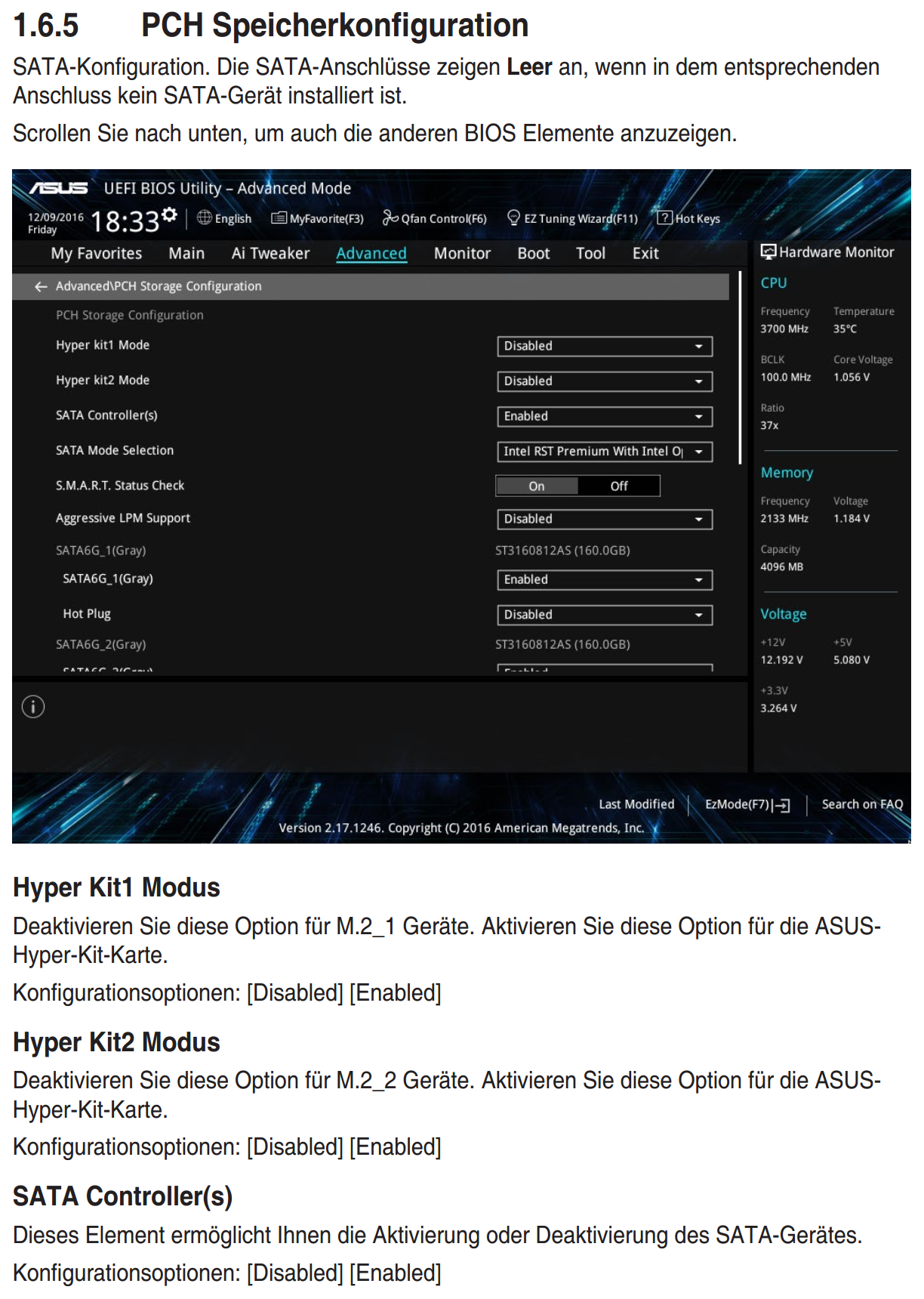Image resolution: width=924 pixels, height=1299 pixels.
Task: Select SATA Mode Selection label
Action: pyautogui.click(x=115, y=450)
